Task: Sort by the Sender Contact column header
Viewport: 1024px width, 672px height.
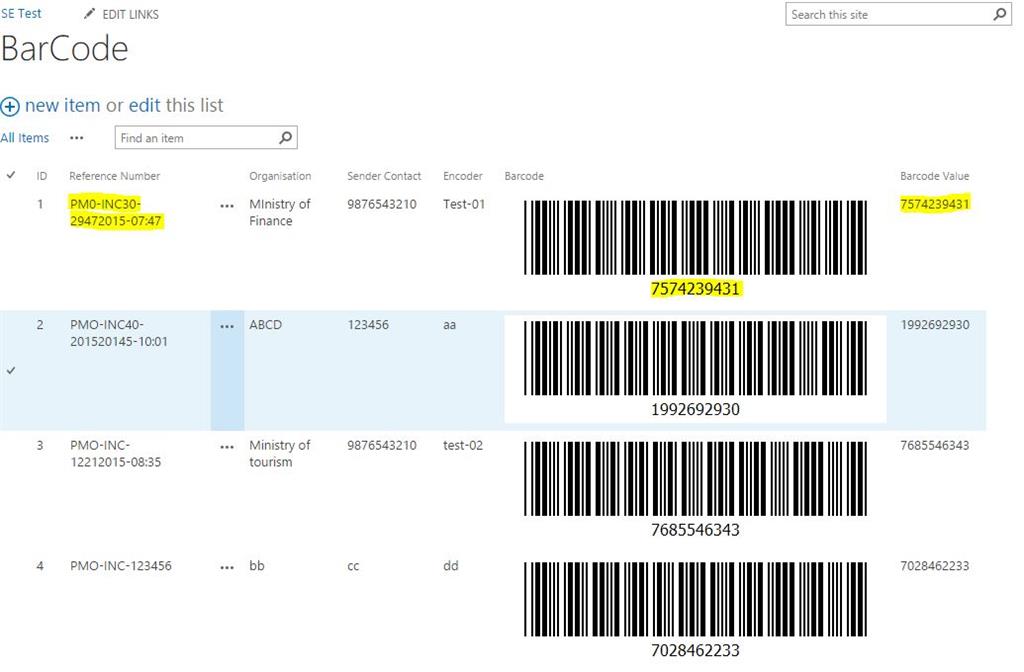Action: 384,176
